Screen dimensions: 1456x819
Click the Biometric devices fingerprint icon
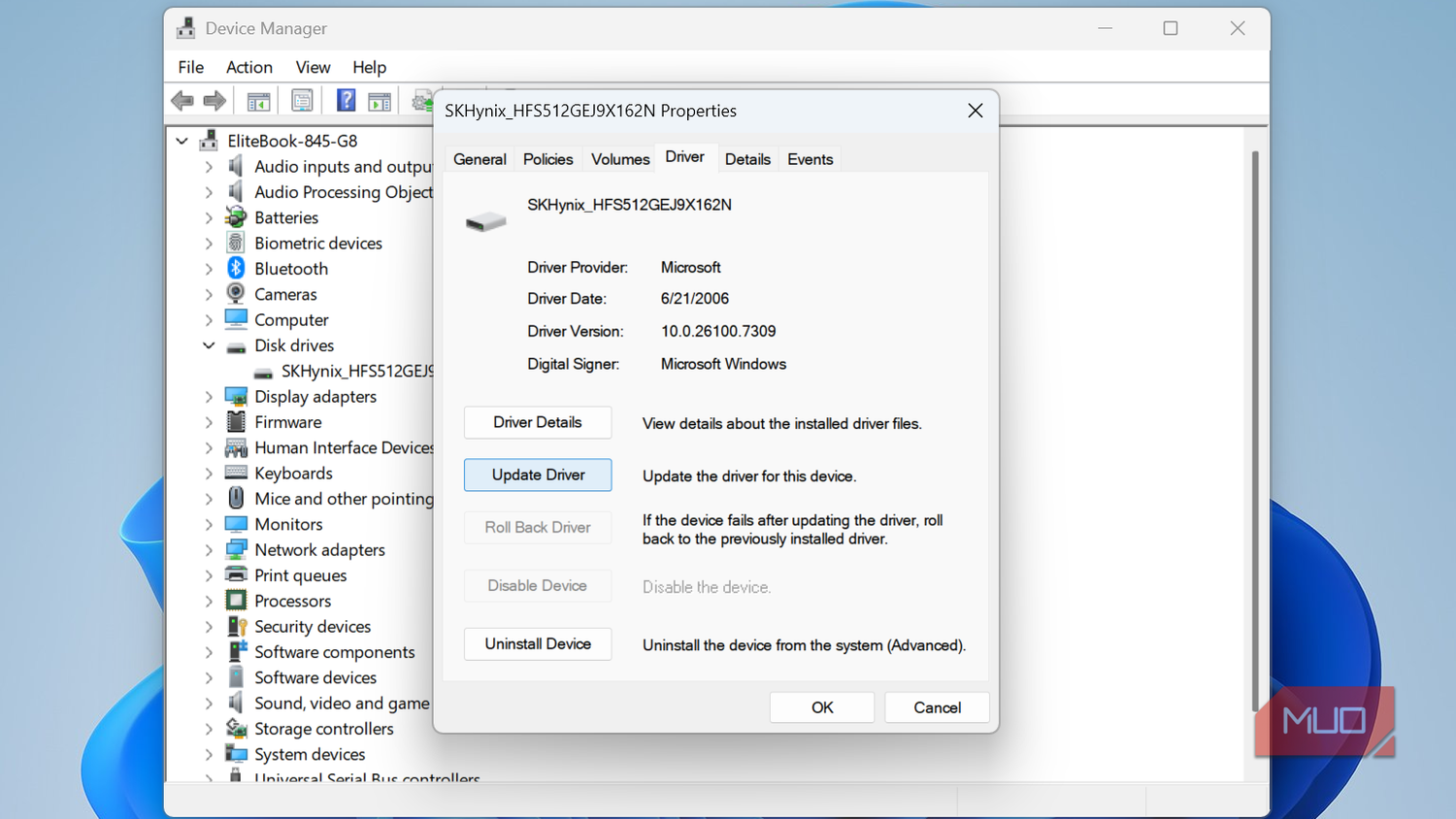click(x=235, y=243)
